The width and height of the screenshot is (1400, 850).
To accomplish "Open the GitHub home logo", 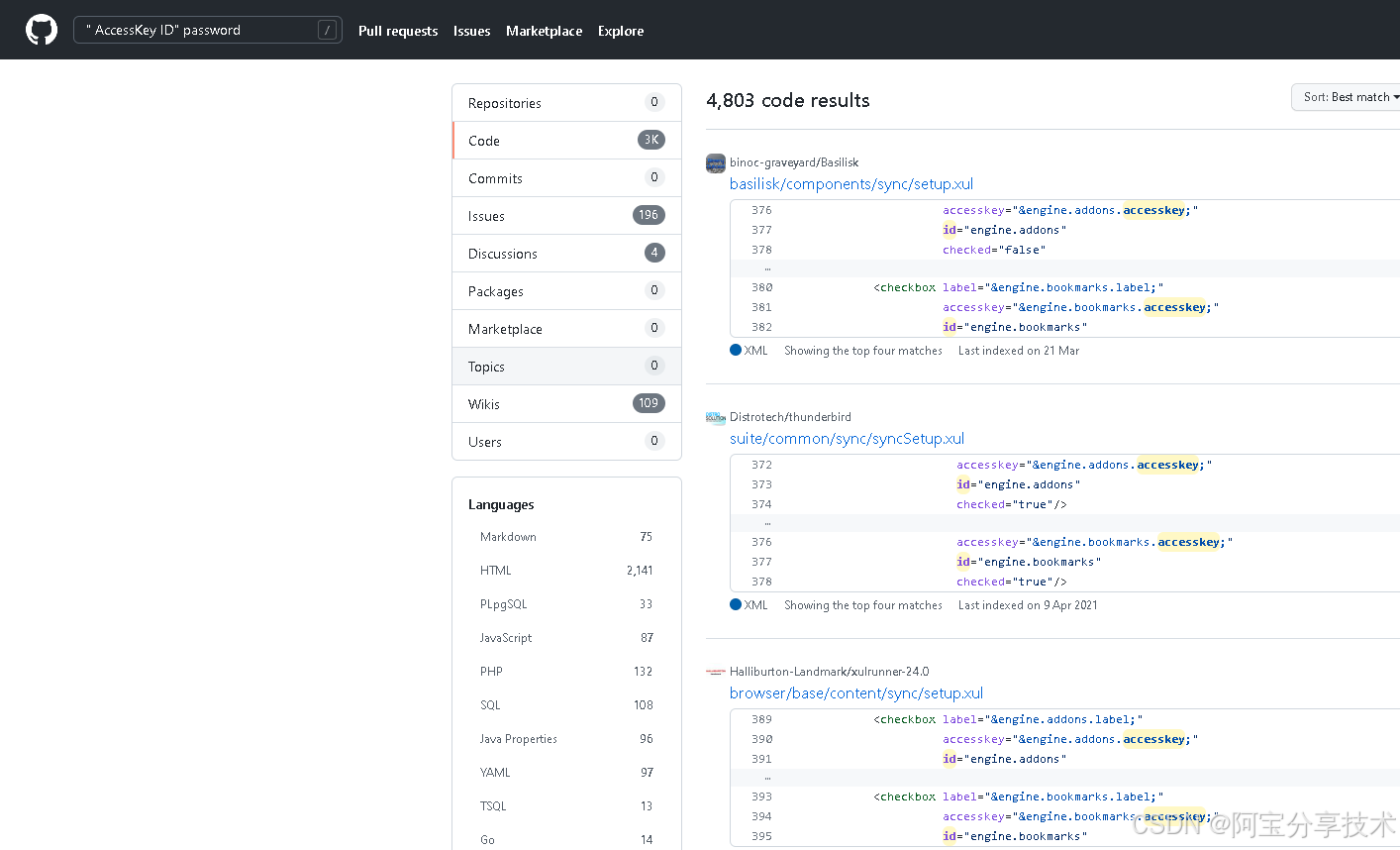I will click(x=42, y=30).
